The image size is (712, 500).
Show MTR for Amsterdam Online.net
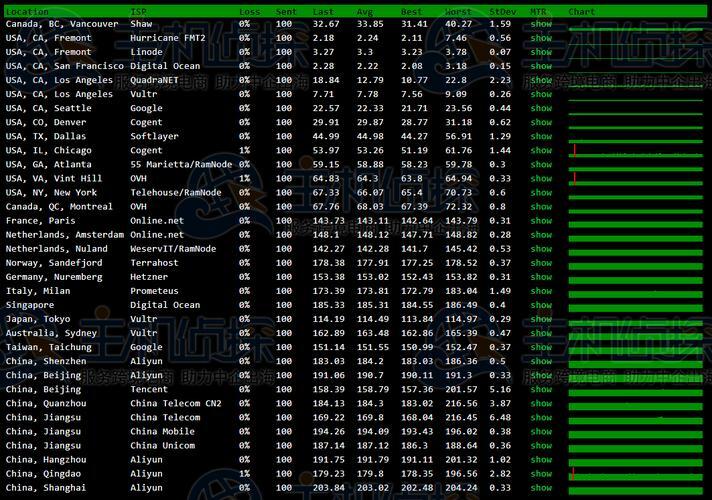(x=541, y=235)
